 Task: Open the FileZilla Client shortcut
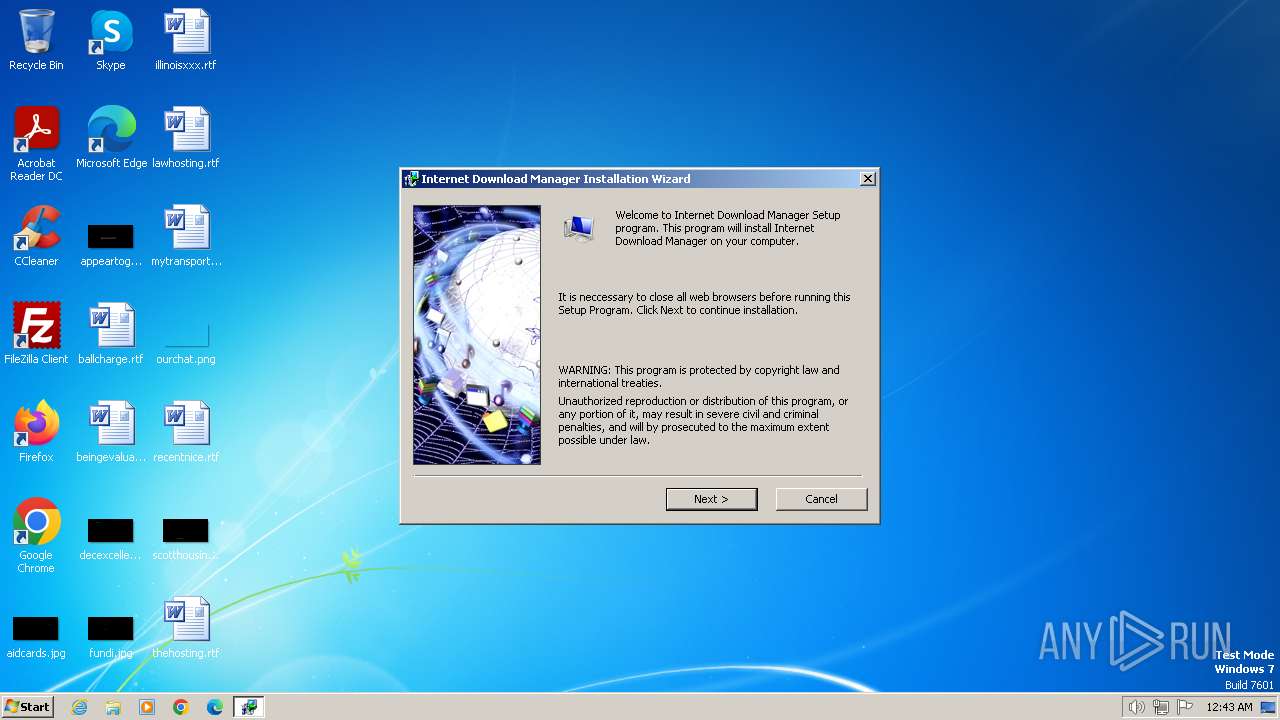(36, 334)
